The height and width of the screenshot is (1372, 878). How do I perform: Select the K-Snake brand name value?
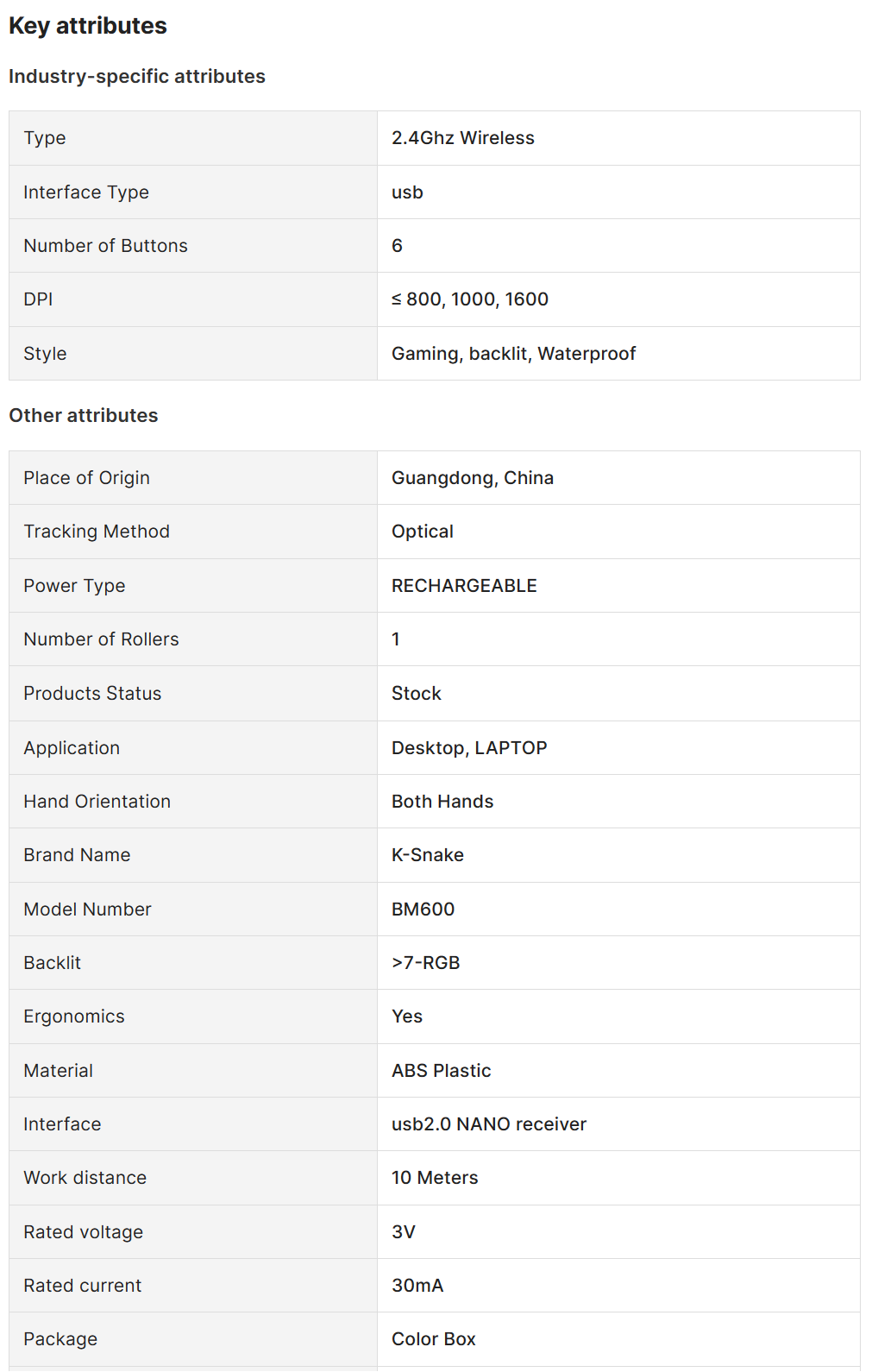click(x=428, y=855)
